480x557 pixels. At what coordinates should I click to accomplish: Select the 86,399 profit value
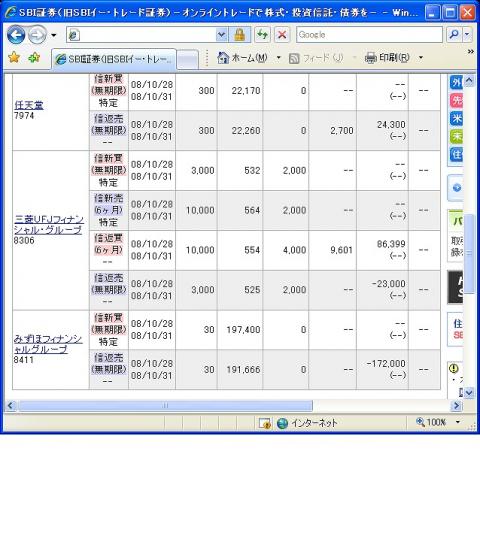(391, 244)
